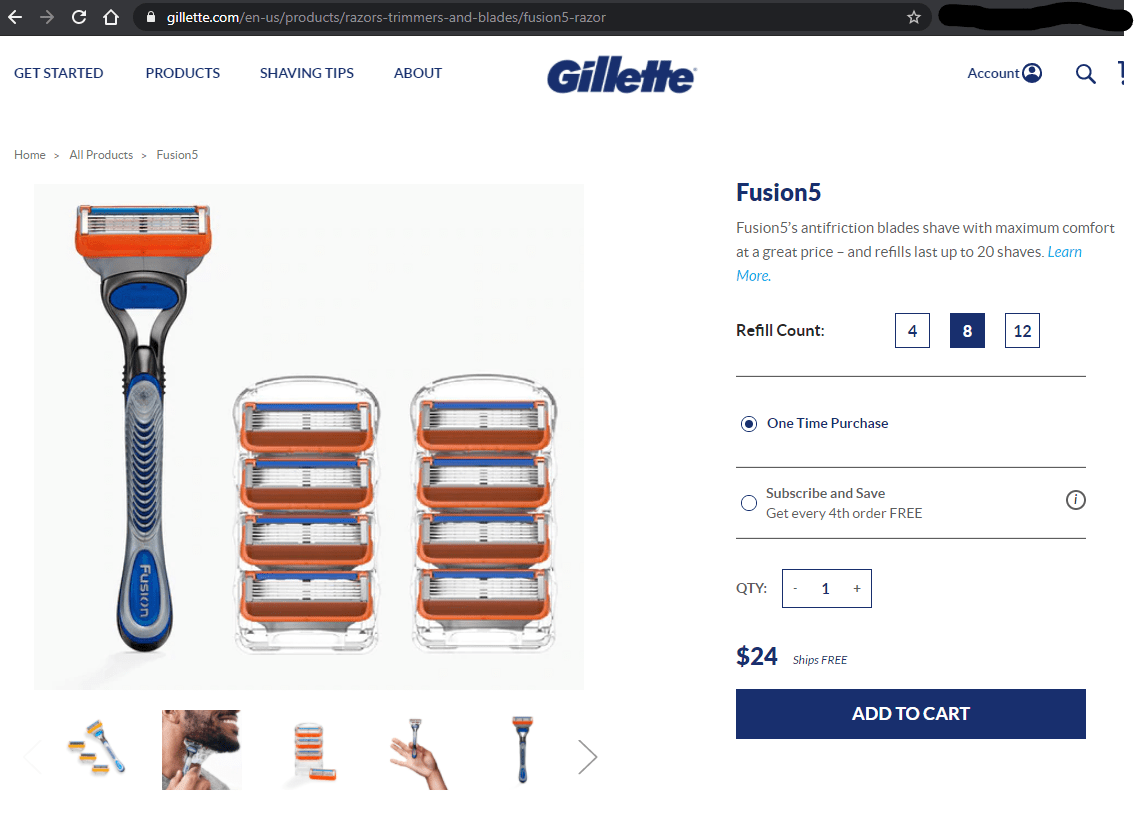Select Subscribe and Save option
The height and width of the screenshot is (819, 1134).
[x=749, y=503]
